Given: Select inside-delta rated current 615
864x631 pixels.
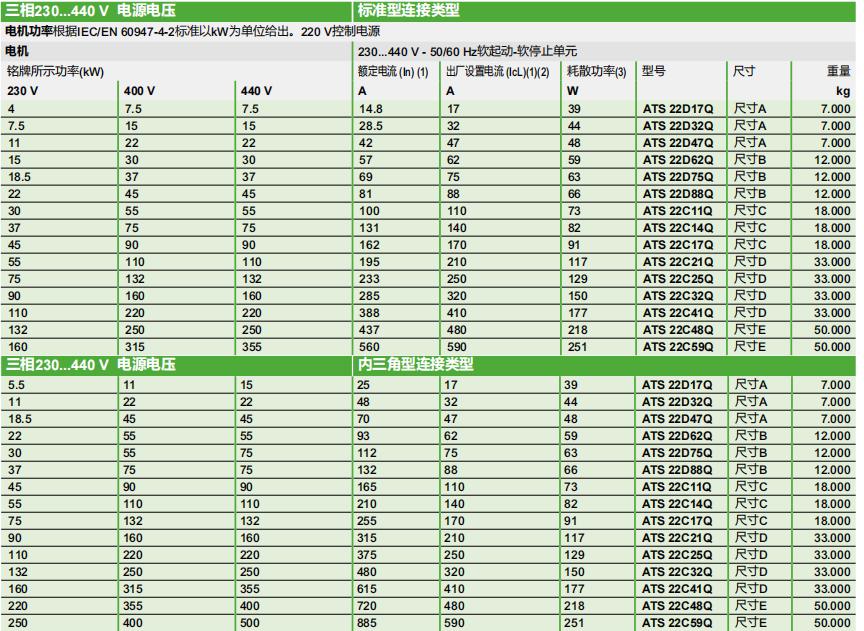Looking at the screenshot, I should tap(367, 589).
